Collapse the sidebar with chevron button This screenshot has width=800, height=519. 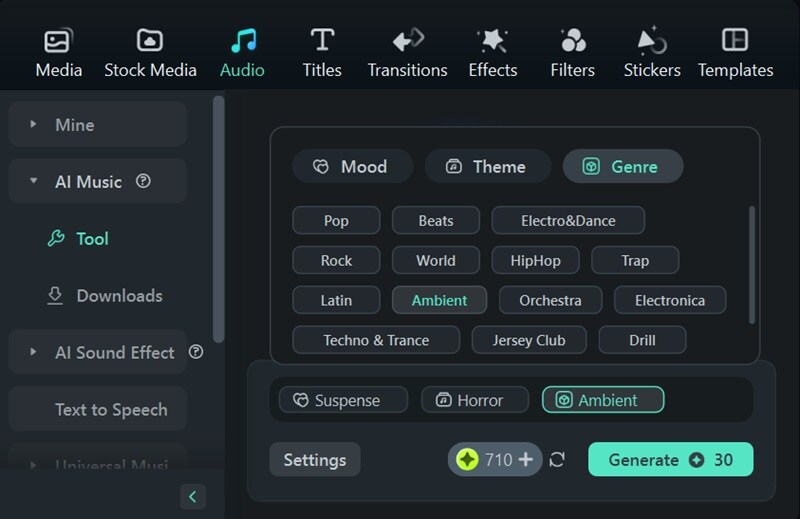[193, 497]
